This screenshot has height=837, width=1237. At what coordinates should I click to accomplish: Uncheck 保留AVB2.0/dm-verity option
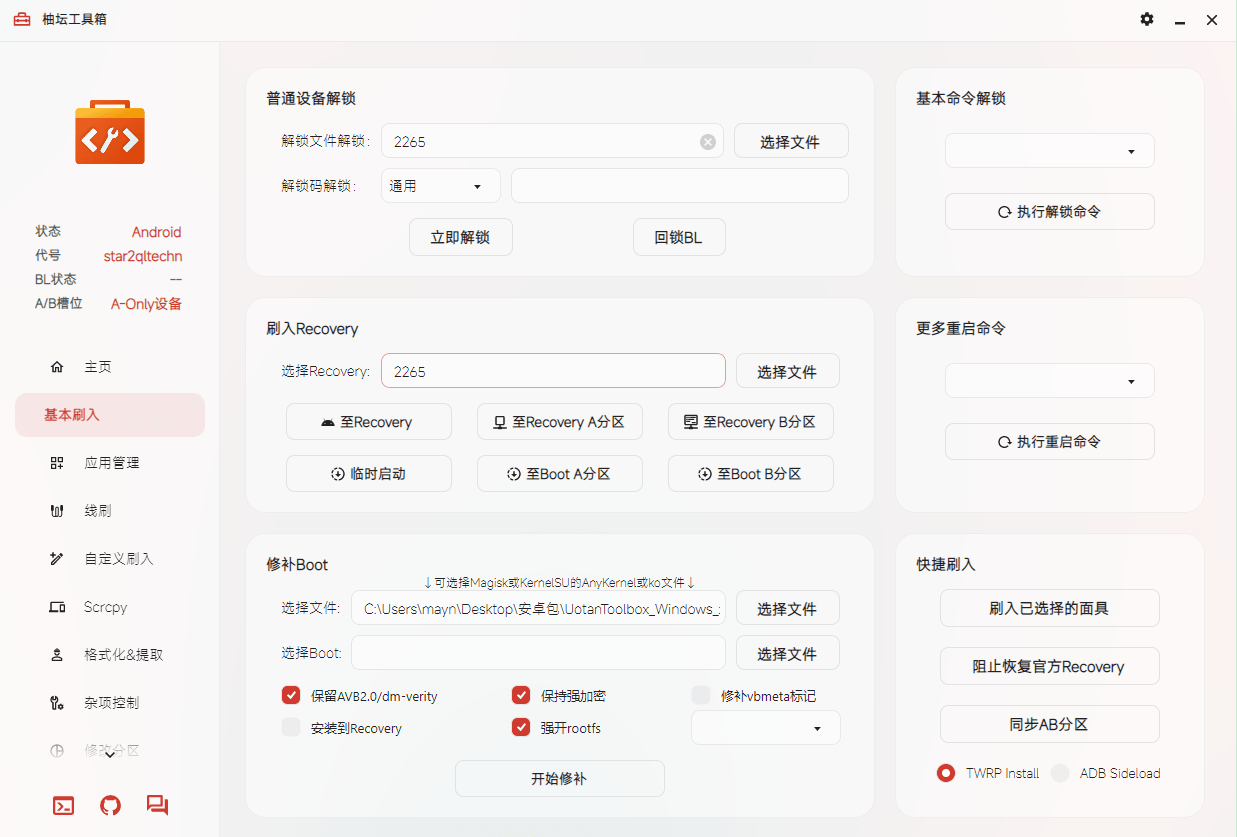(291, 695)
